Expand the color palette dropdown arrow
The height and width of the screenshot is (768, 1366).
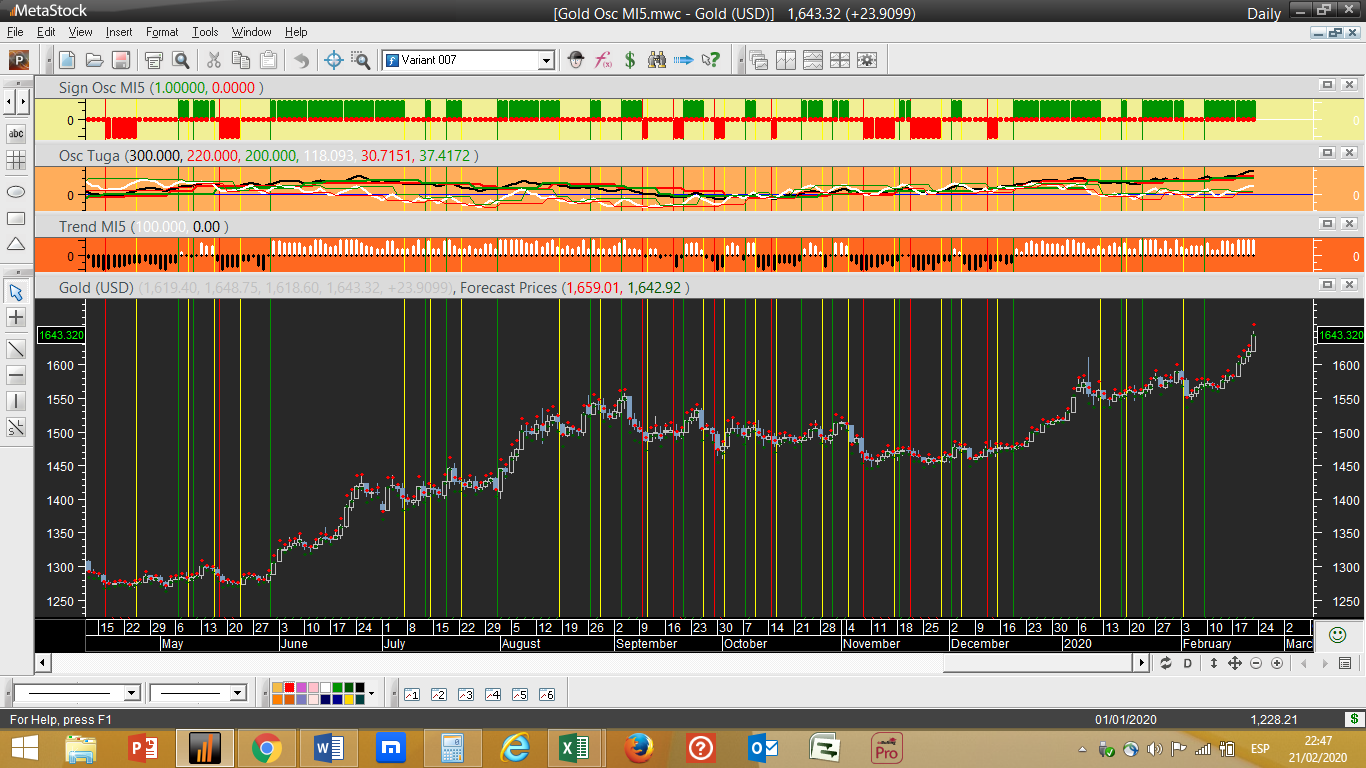[x=371, y=693]
